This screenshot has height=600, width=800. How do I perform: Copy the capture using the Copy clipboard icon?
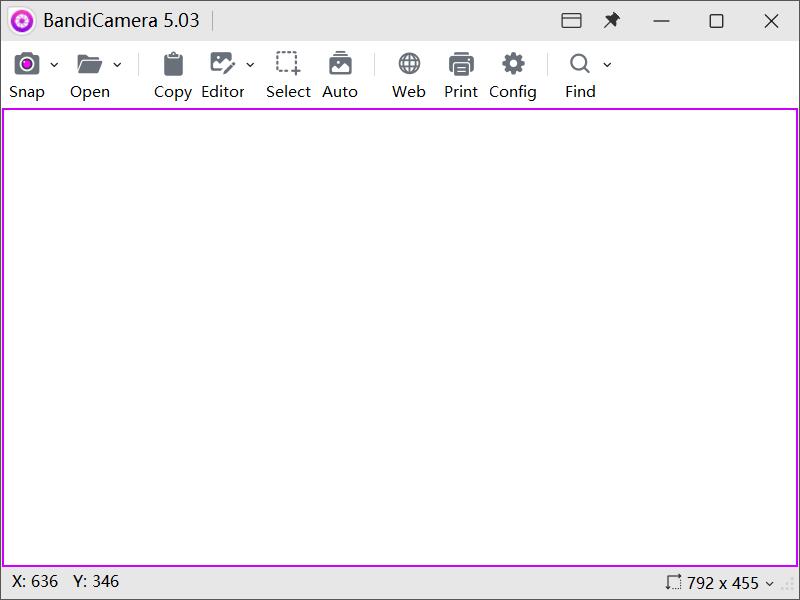[x=173, y=64]
